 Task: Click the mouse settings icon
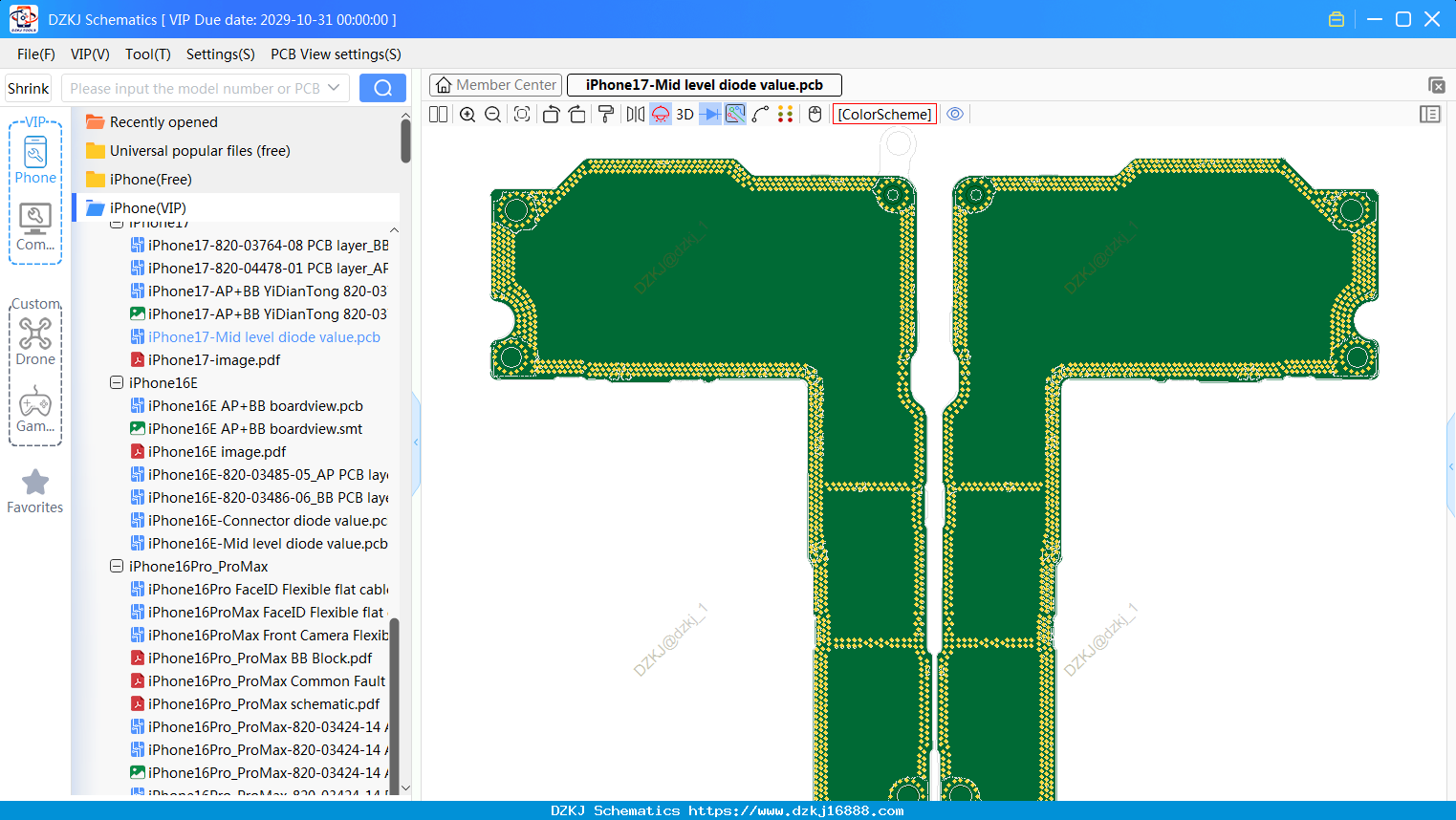815,115
